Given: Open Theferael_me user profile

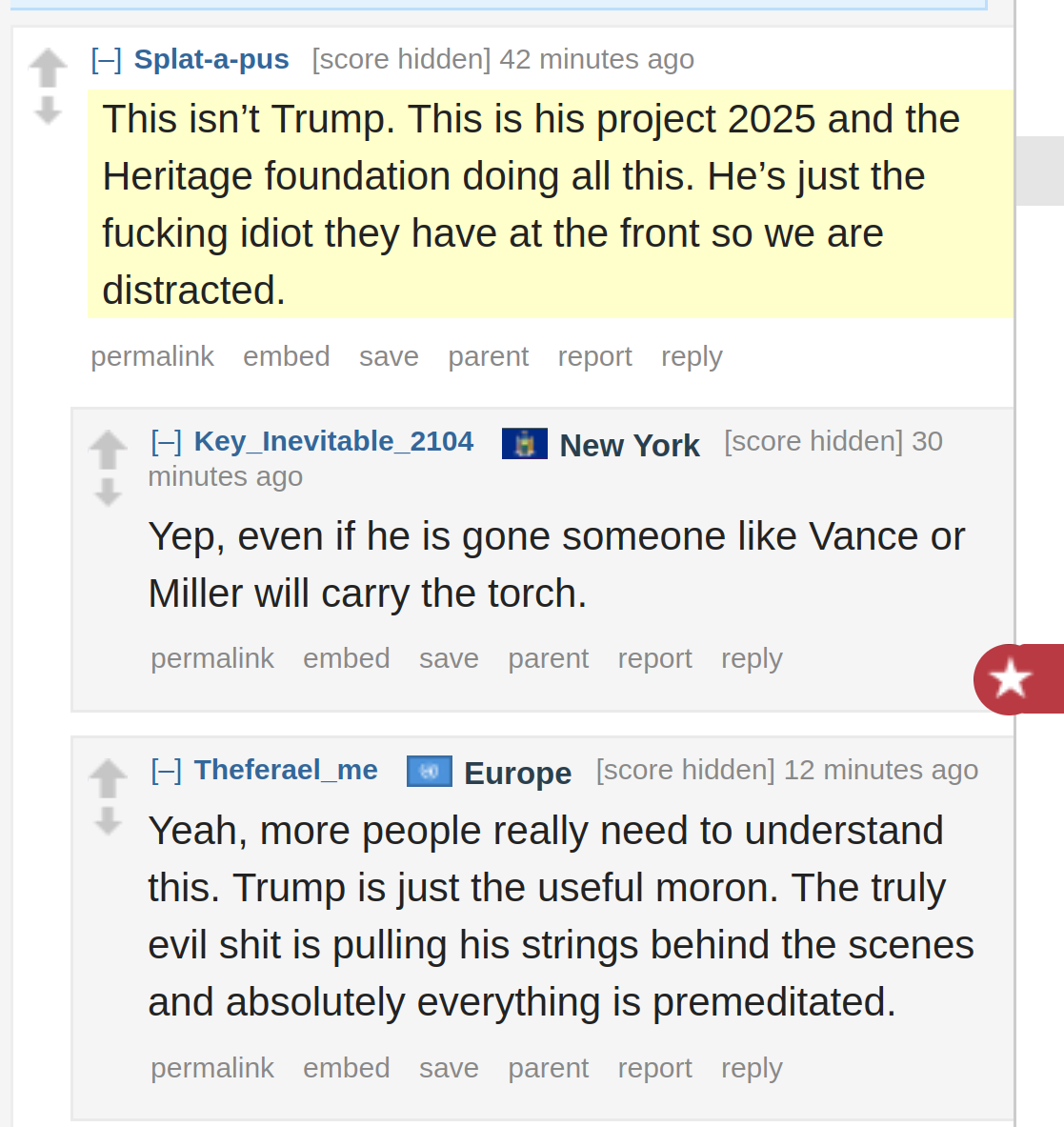Looking at the screenshot, I should coord(286,770).
